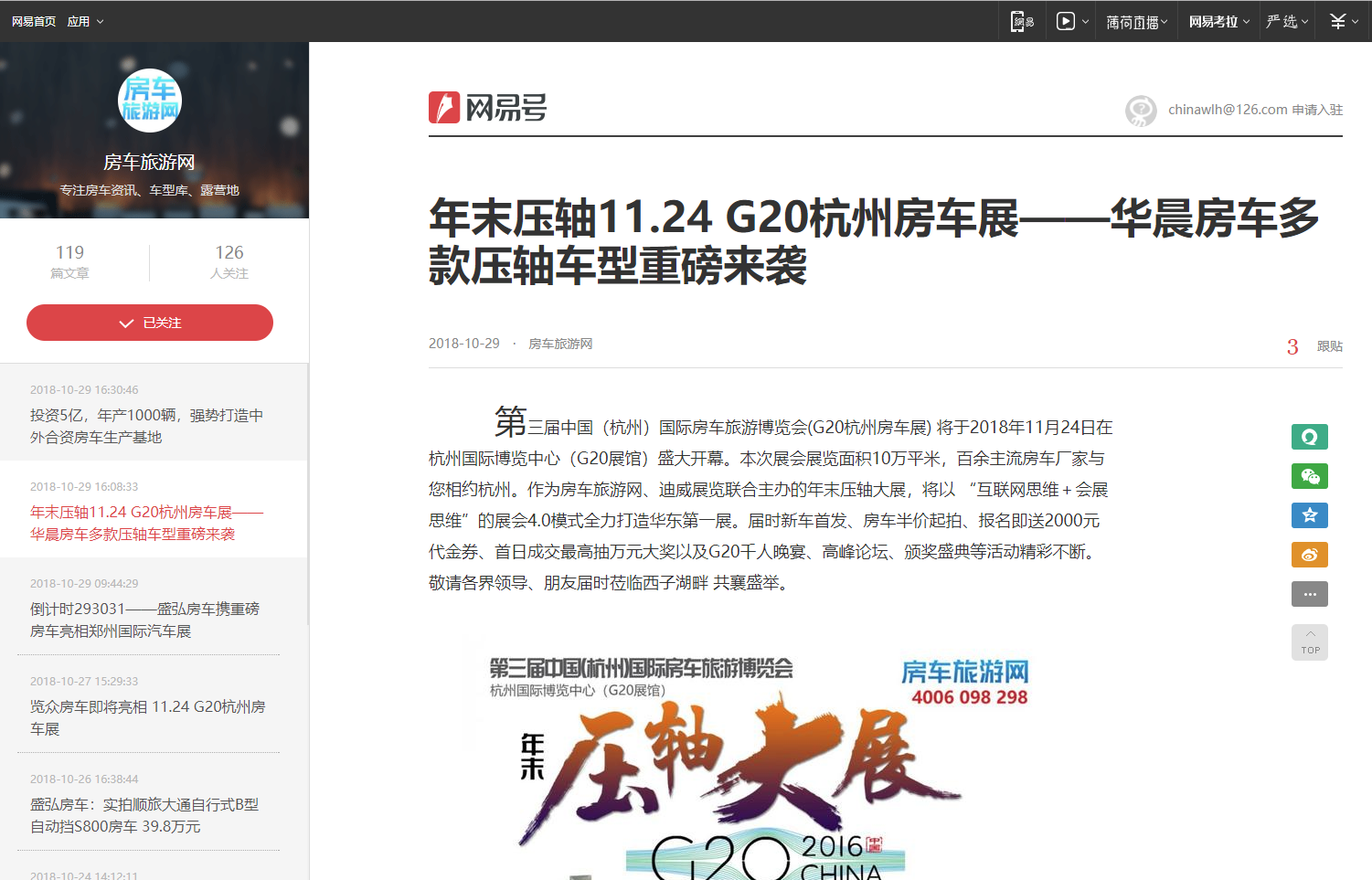Open the 跟贴 comments link

click(1330, 346)
